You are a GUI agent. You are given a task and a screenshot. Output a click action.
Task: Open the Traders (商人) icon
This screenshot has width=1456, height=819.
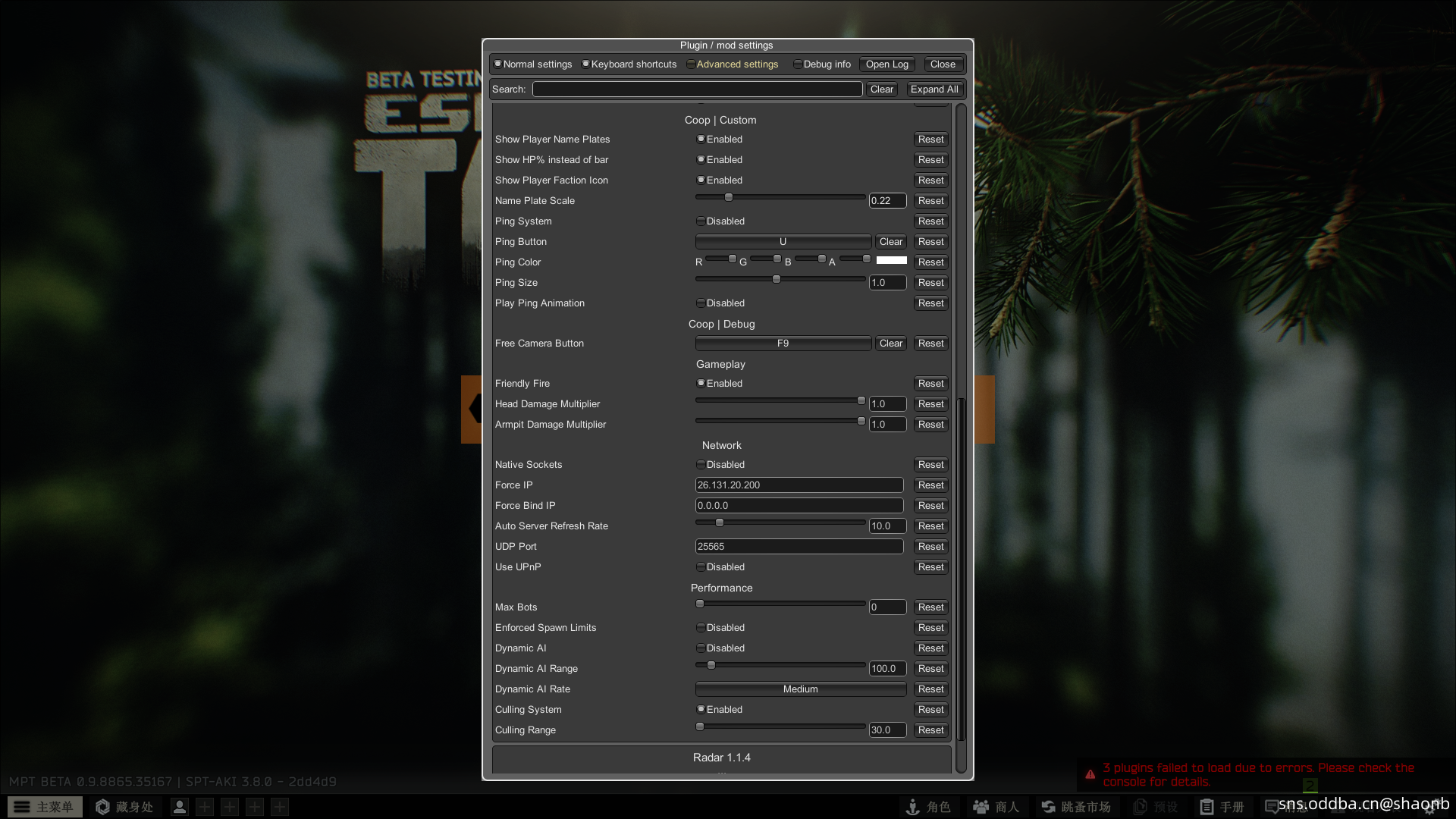coord(981,807)
